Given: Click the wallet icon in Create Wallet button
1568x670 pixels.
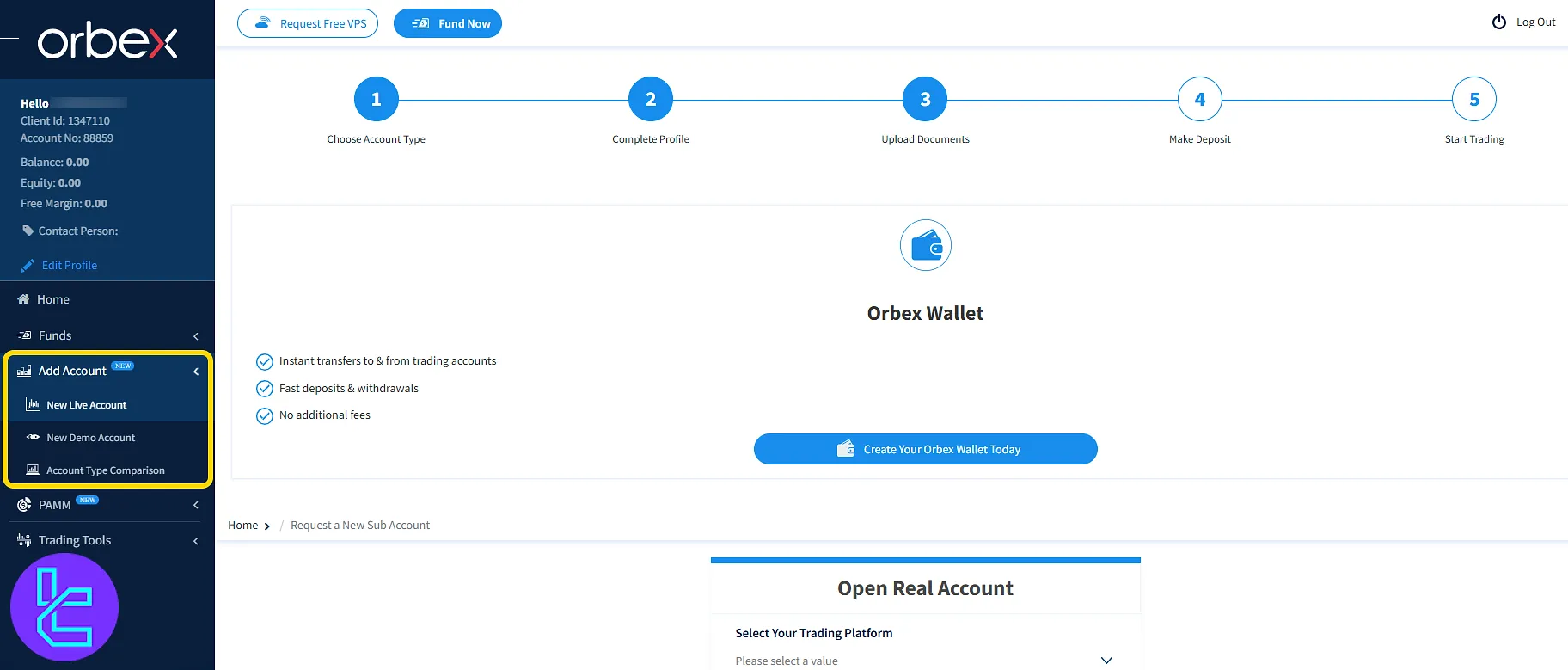Looking at the screenshot, I should coord(846,449).
